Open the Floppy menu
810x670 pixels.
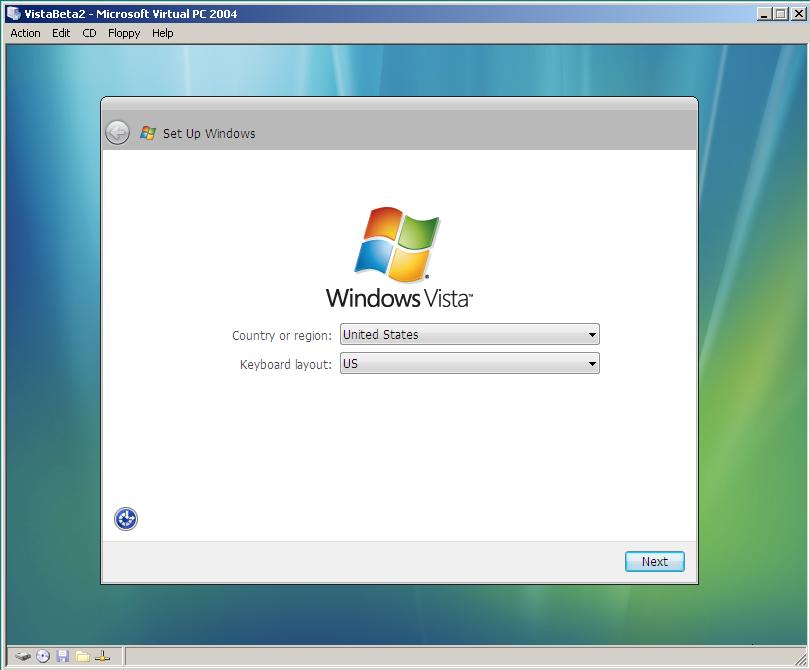[124, 33]
